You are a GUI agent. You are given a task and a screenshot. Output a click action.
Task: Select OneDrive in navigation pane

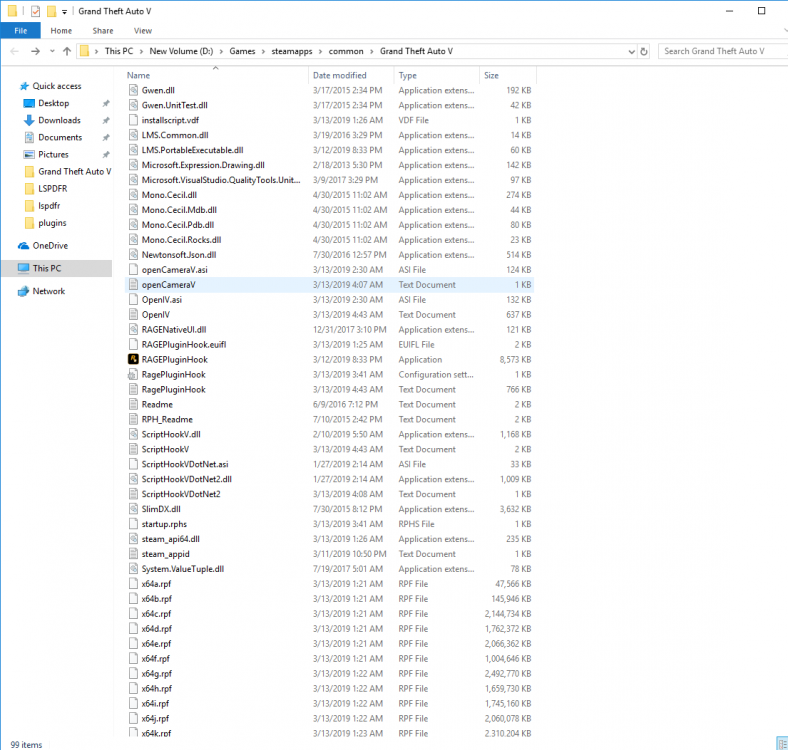50,245
